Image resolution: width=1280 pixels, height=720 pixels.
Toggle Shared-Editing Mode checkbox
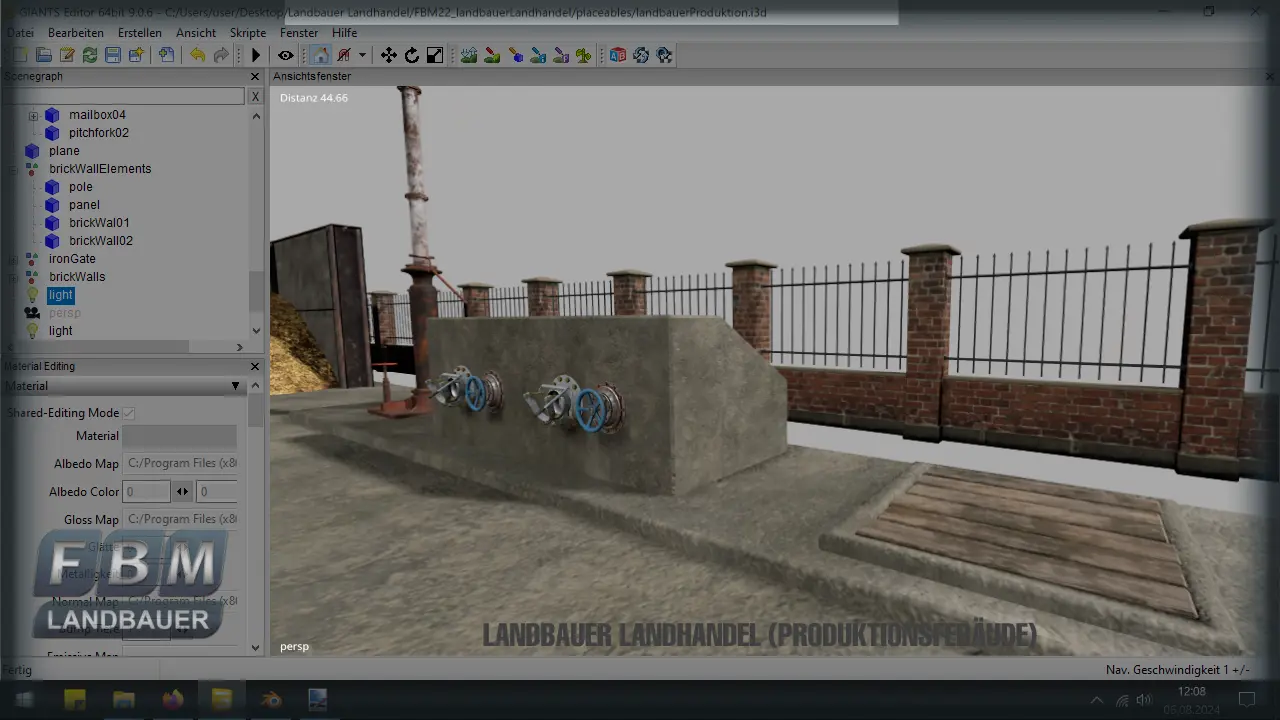[129, 413]
